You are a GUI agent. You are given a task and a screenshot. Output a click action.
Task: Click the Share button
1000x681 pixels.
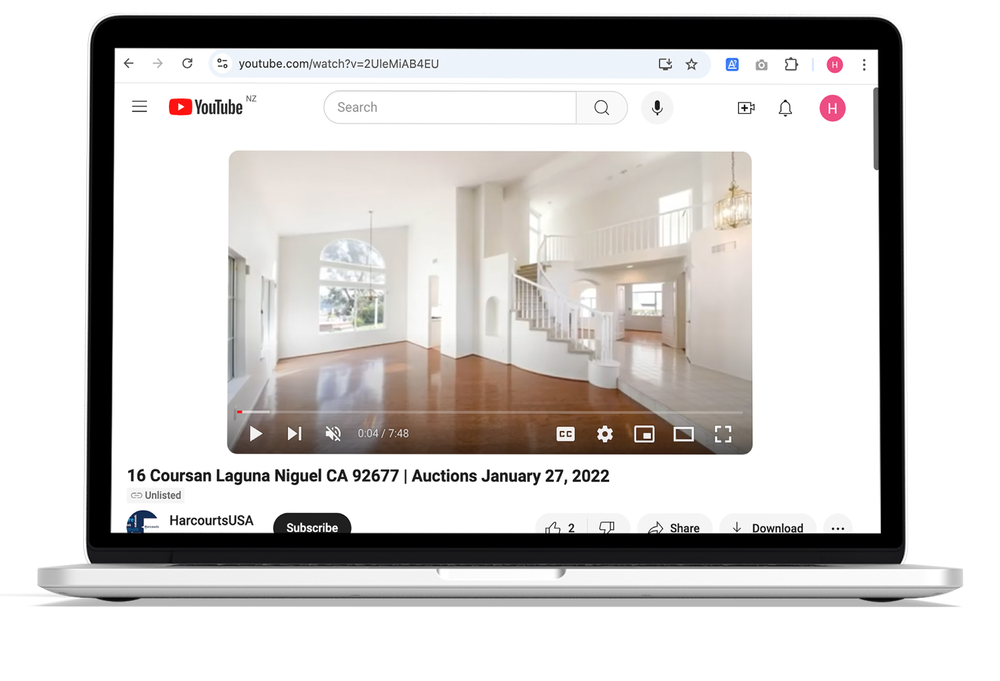click(674, 527)
